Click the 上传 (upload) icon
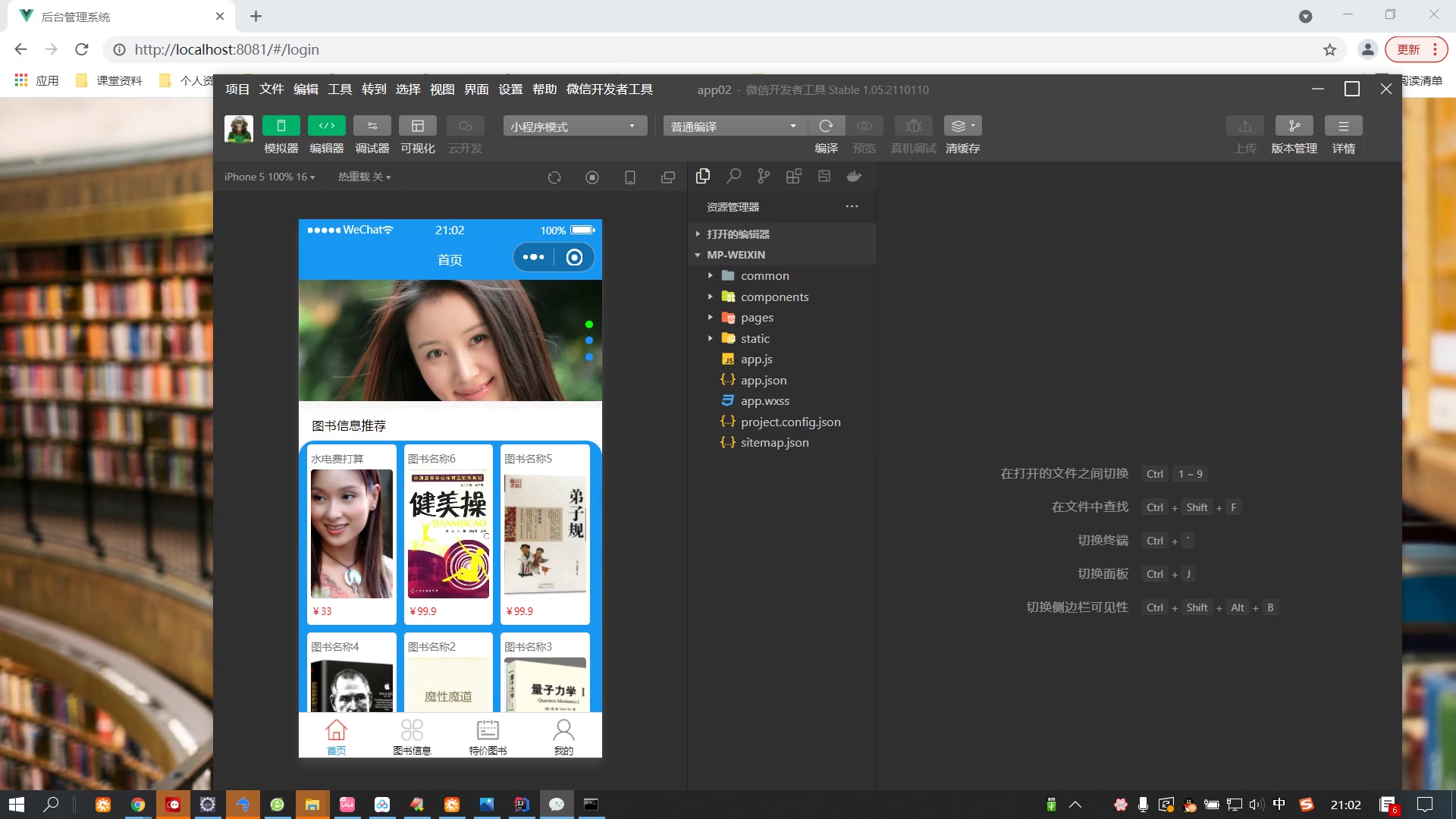This screenshot has width=1456, height=819. (1244, 126)
